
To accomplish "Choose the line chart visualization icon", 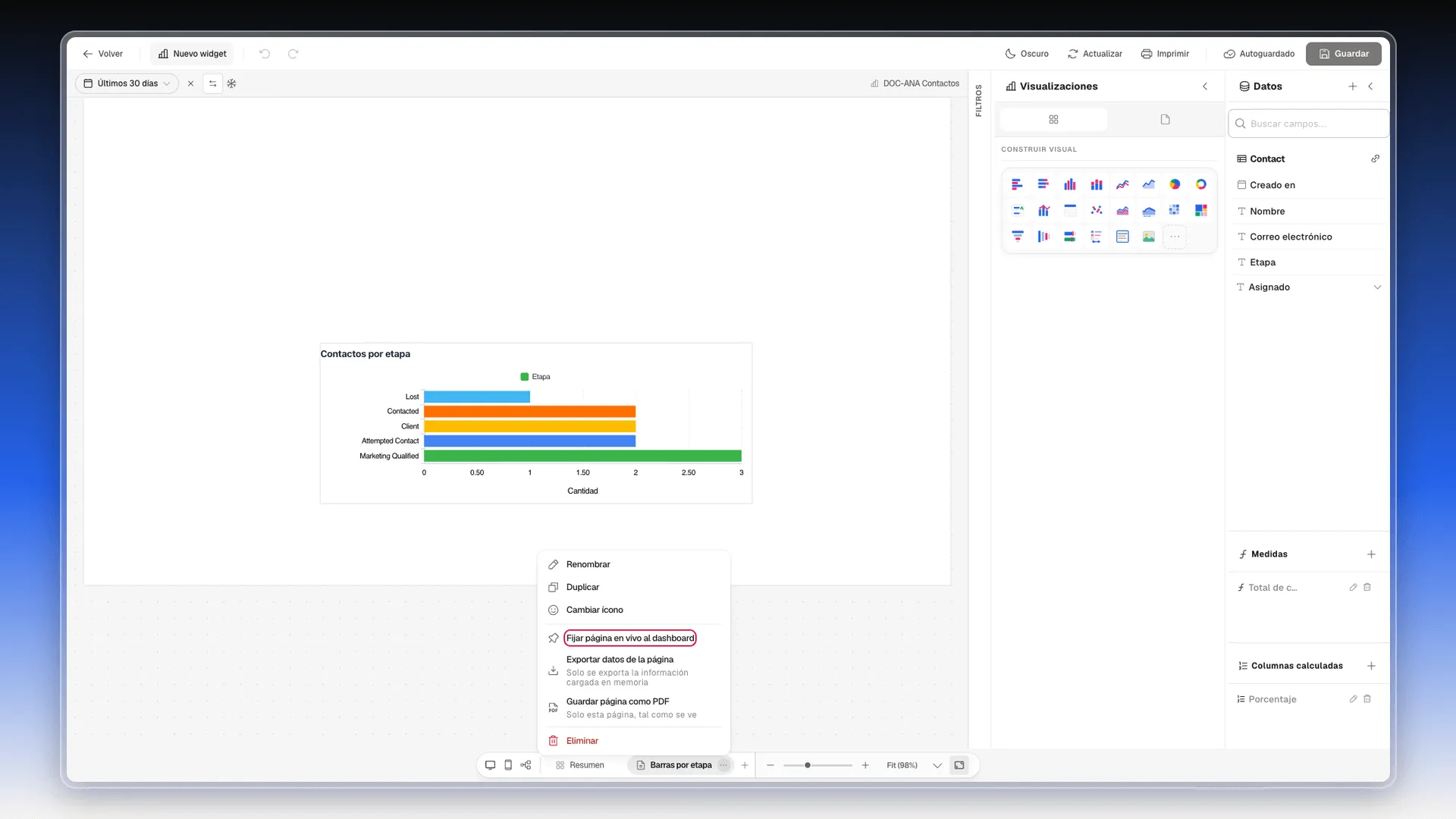I will (1122, 184).
